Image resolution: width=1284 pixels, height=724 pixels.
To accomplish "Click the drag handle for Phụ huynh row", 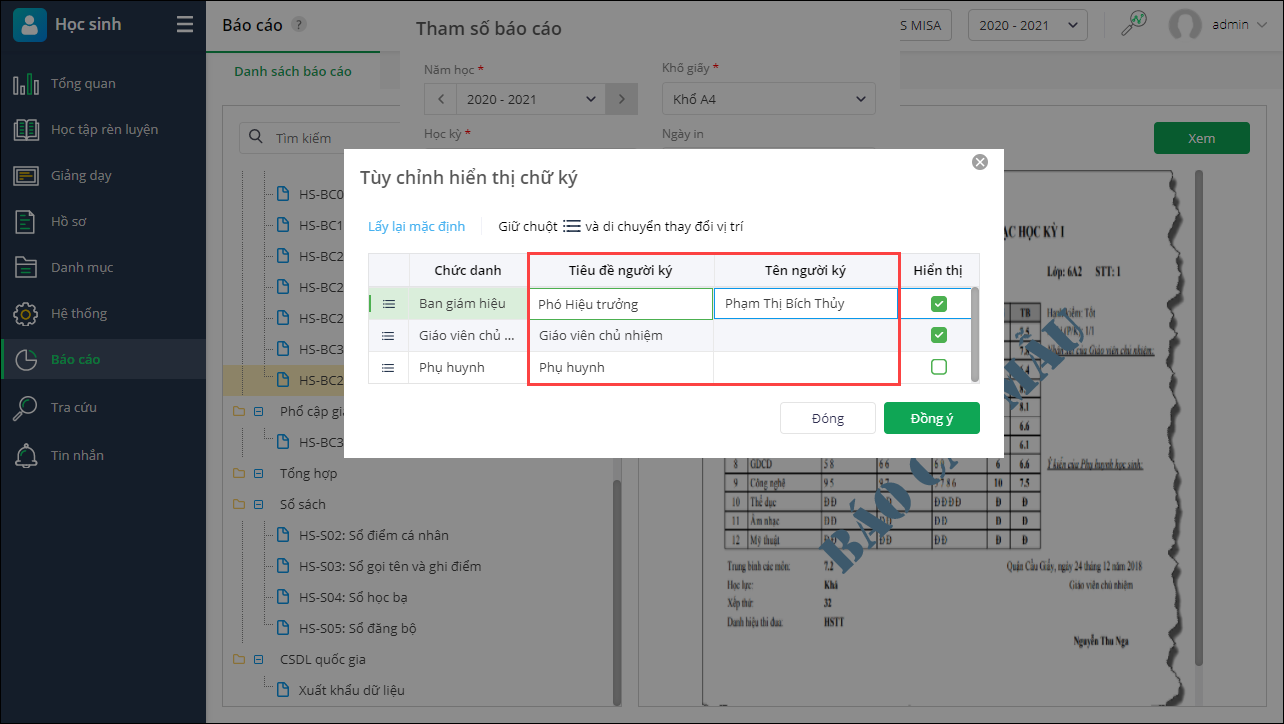I will 389,368.
